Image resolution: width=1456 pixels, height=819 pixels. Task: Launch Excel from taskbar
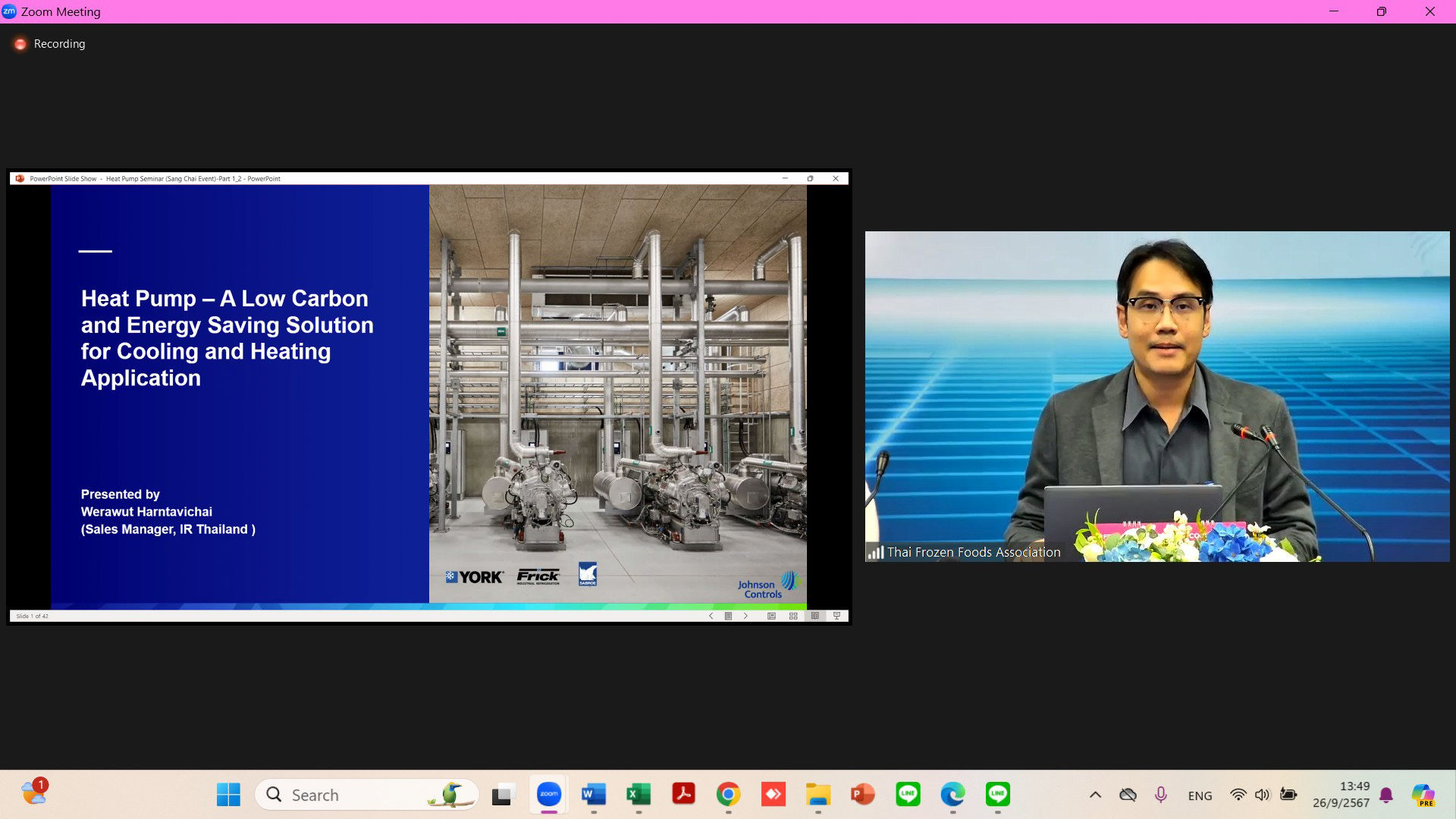click(639, 795)
